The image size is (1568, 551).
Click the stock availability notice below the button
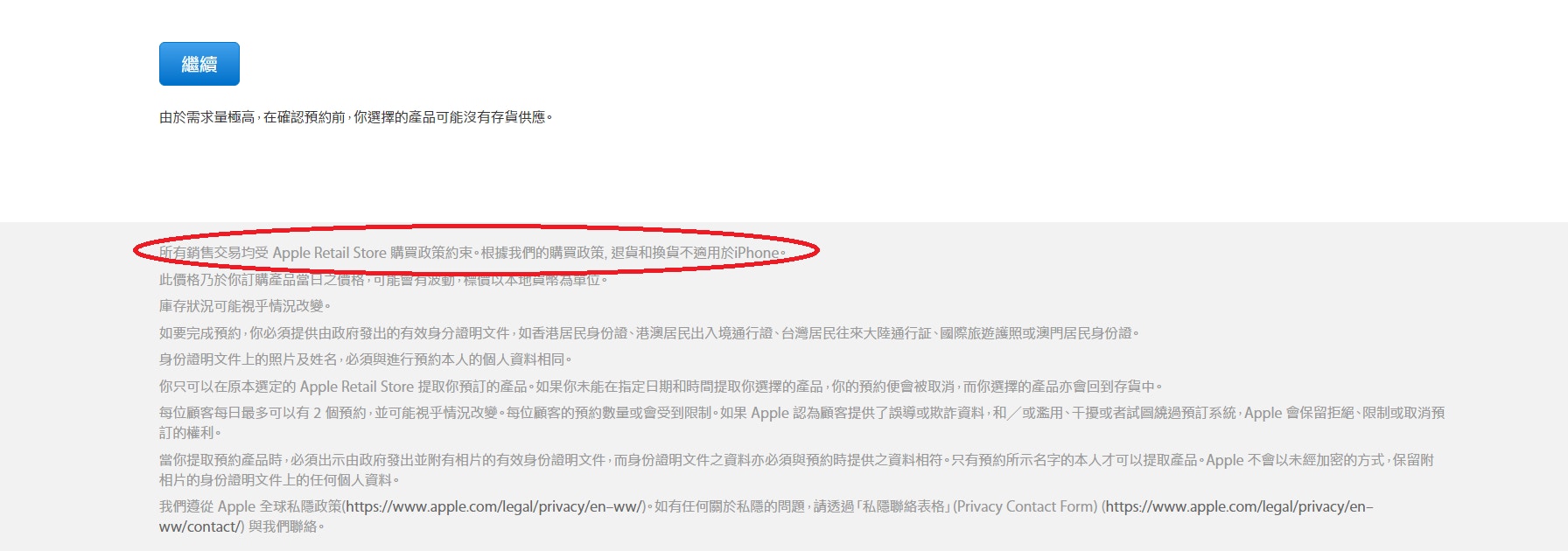click(356, 117)
